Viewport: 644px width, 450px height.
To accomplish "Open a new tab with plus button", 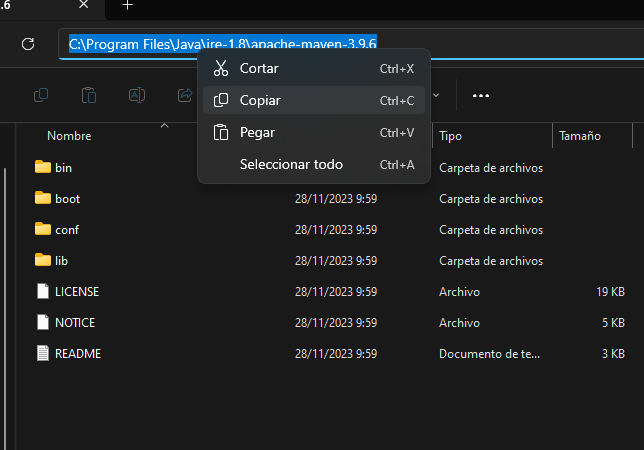I will click(x=128, y=5).
